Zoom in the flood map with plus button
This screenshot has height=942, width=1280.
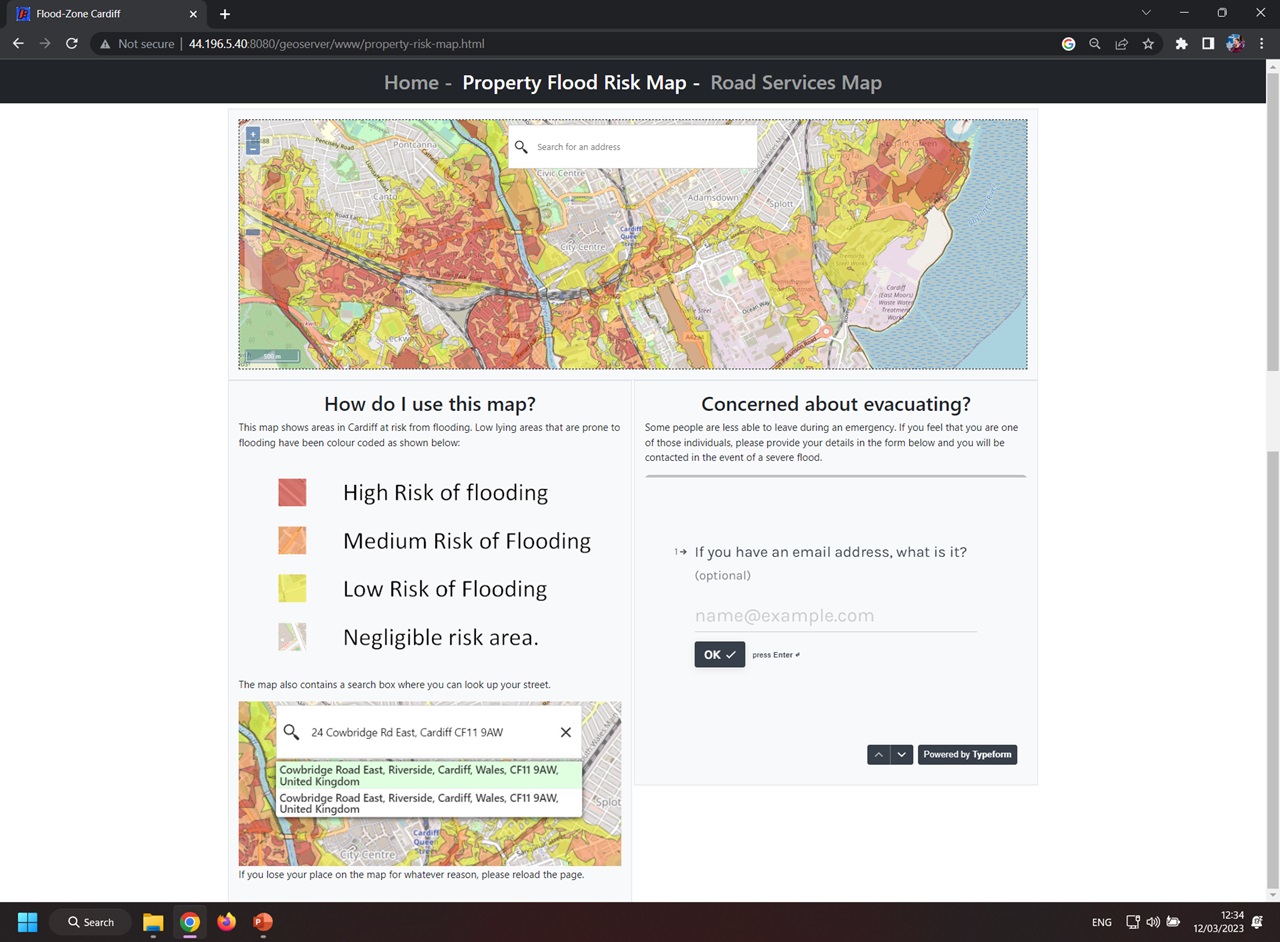(x=253, y=134)
